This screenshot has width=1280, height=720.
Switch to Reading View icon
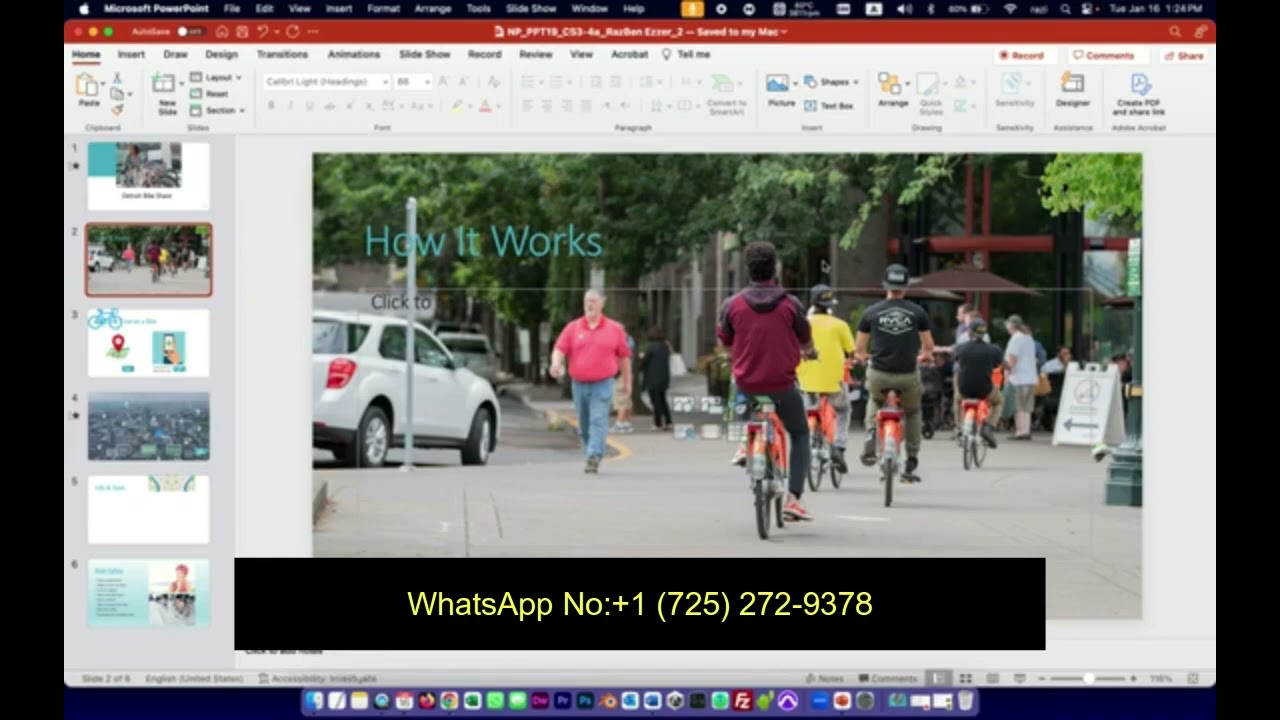[992, 678]
